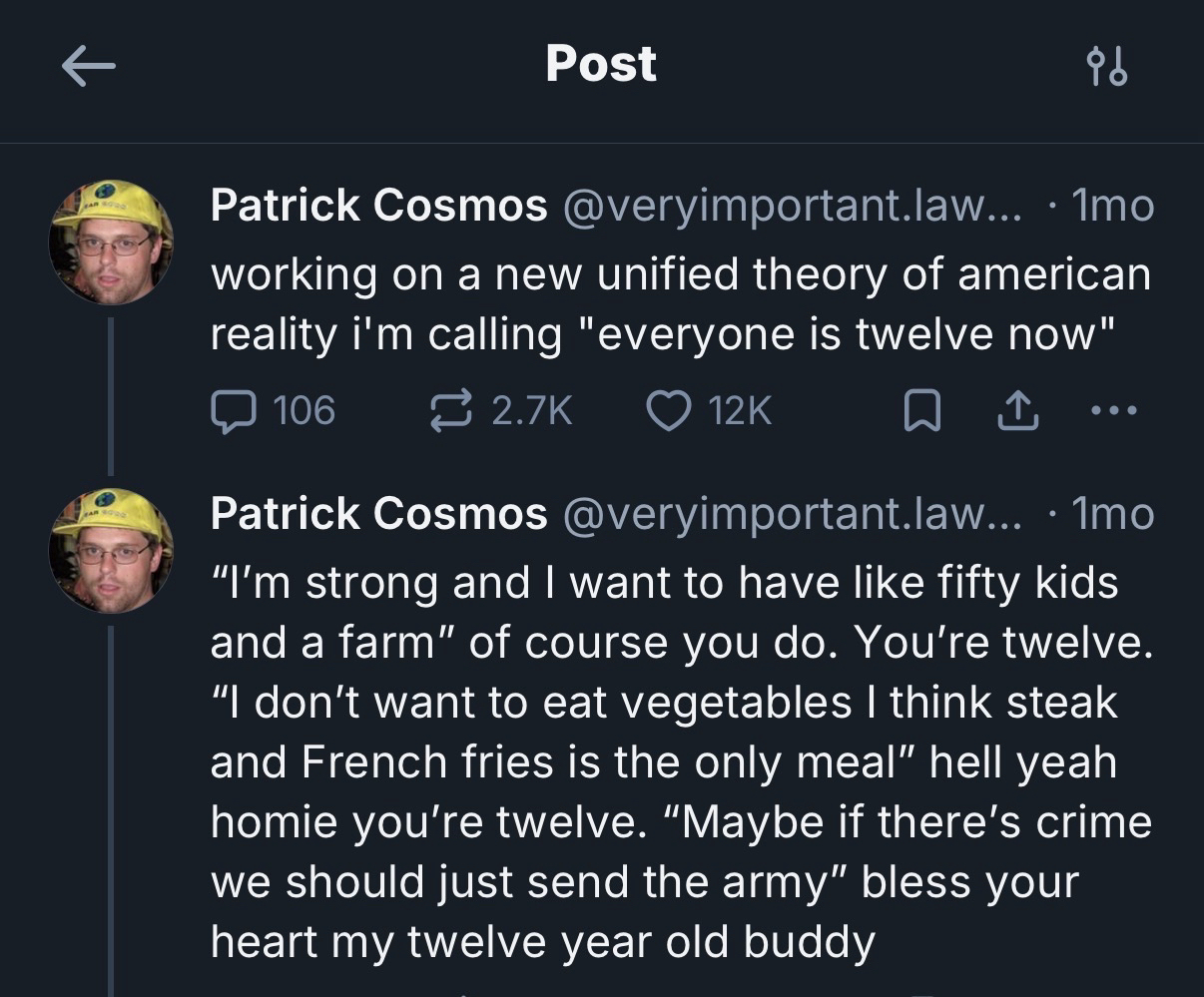Select the 'unified theory of american reality' text
This screenshot has width=1204, height=997.
(679, 303)
